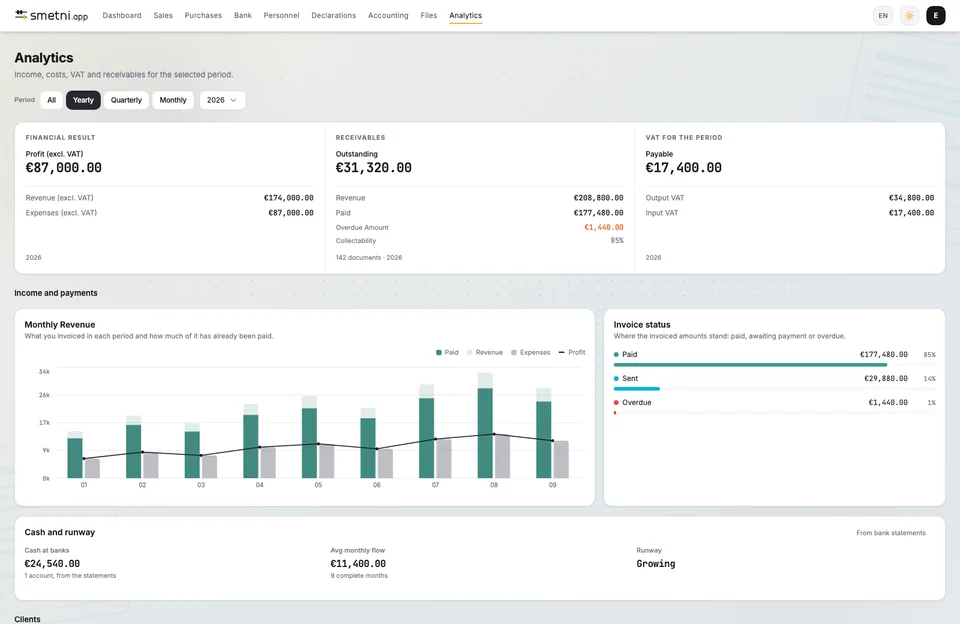Expand the 2026 year dropdown

tap(222, 100)
